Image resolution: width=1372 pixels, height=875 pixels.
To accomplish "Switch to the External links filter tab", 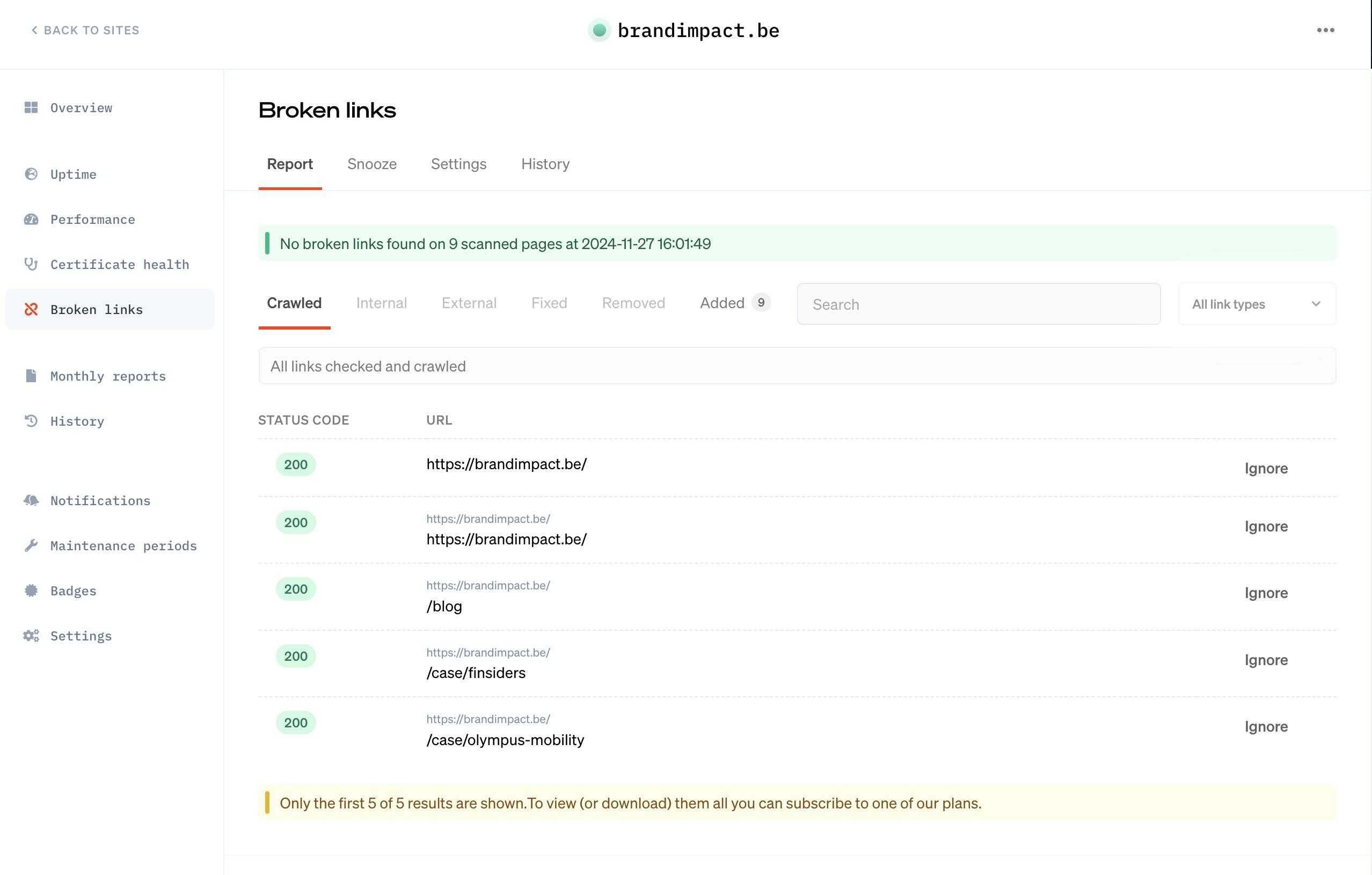I will 469,303.
